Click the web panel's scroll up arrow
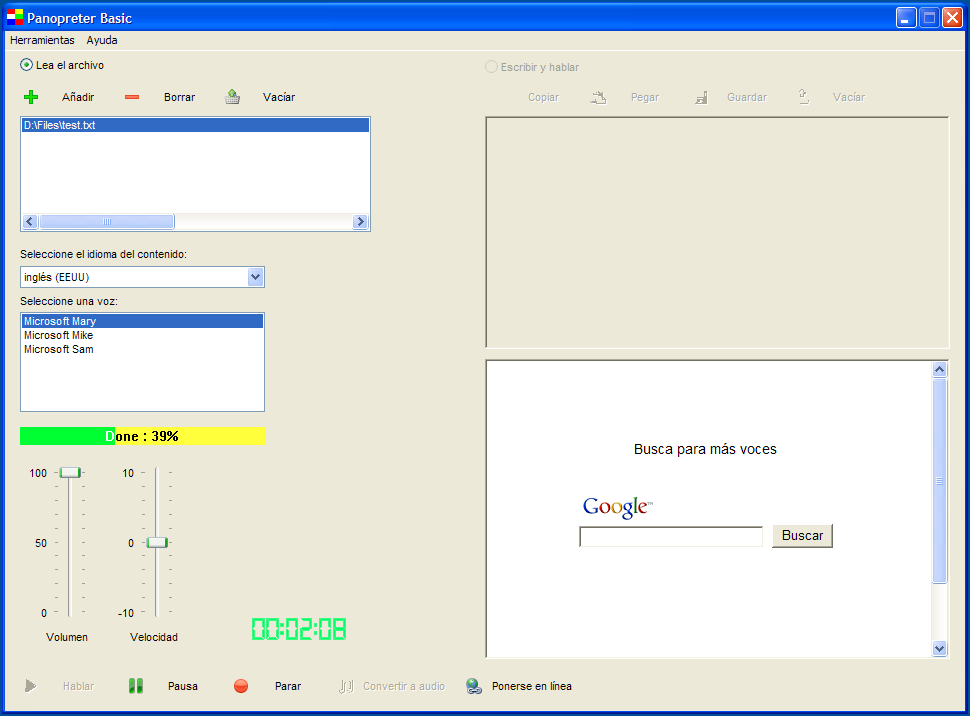Image resolution: width=970 pixels, height=716 pixels. click(x=939, y=369)
